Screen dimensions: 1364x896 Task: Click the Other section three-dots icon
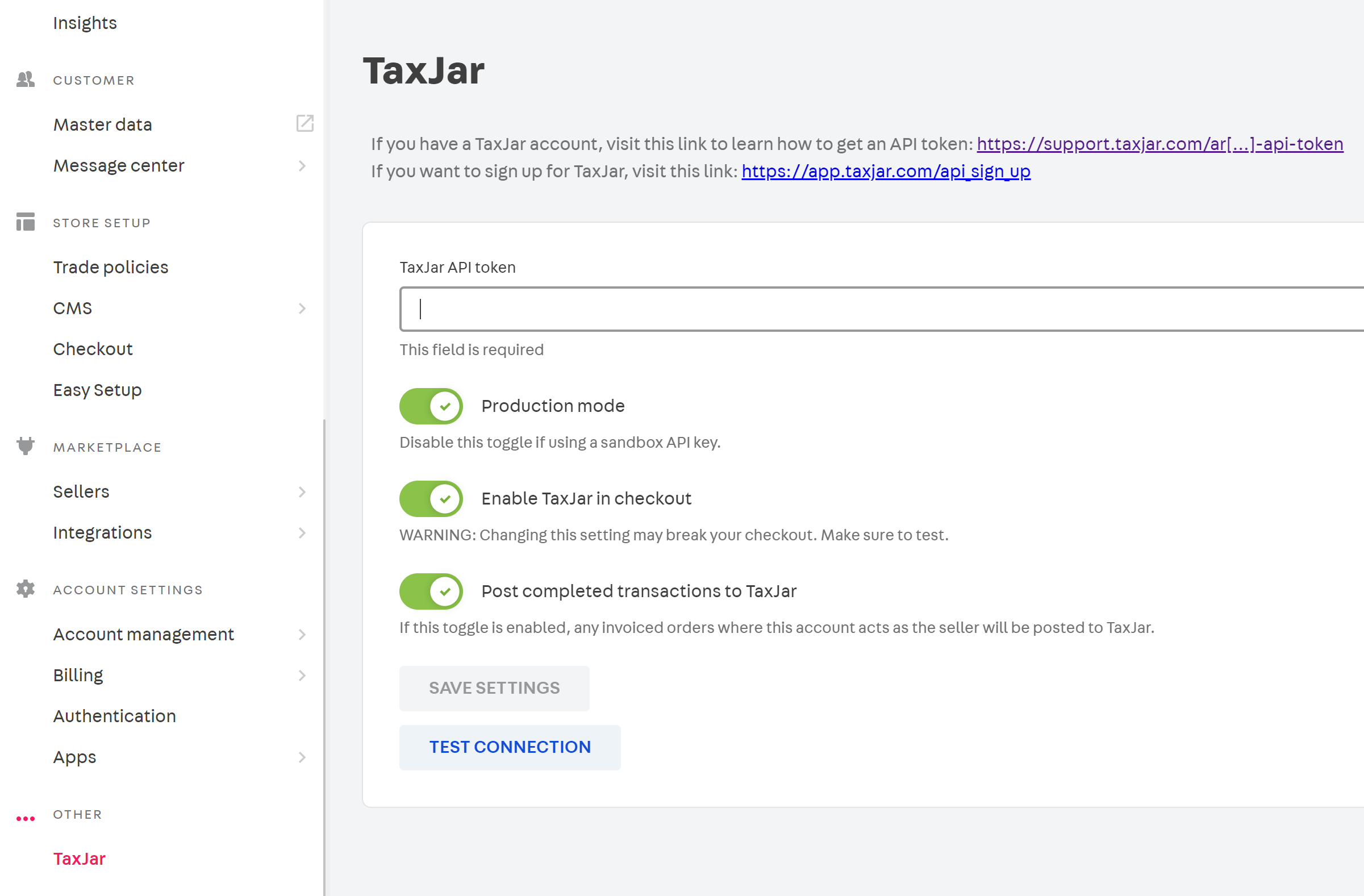pyautogui.click(x=26, y=818)
